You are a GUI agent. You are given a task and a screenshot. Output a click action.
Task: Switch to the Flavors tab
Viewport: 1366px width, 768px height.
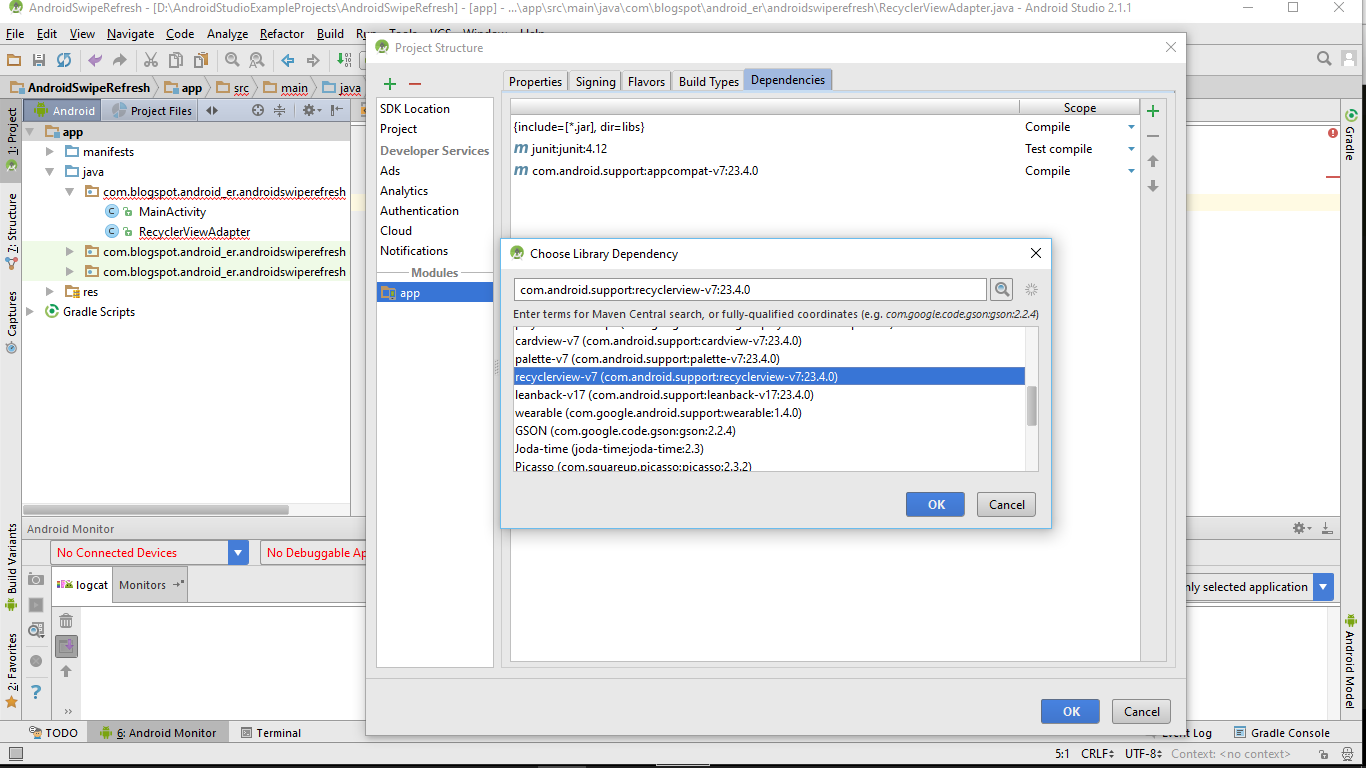point(646,82)
